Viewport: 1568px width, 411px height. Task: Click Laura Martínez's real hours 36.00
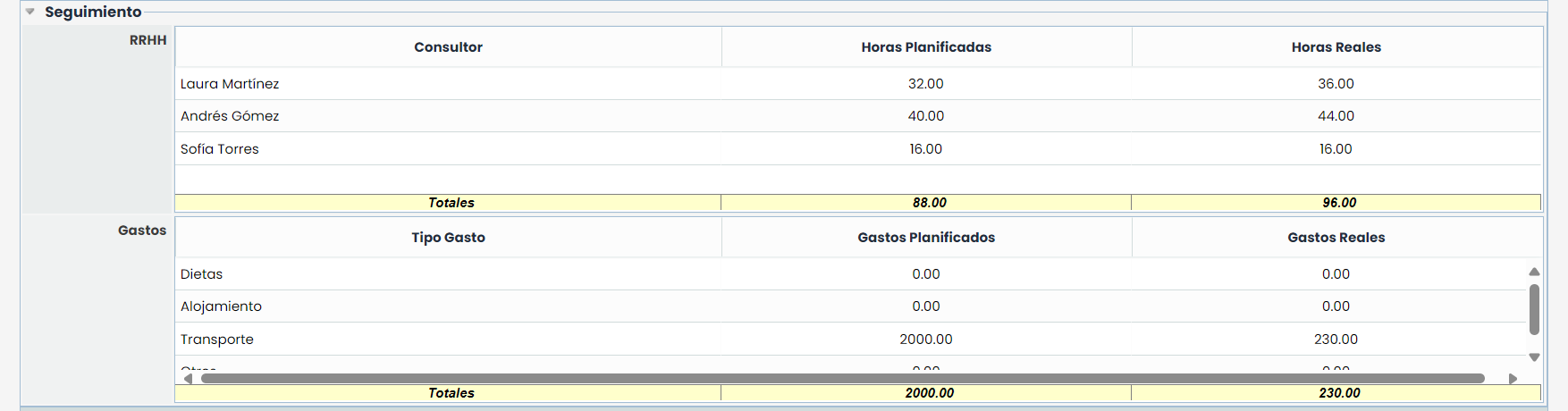tap(1336, 84)
